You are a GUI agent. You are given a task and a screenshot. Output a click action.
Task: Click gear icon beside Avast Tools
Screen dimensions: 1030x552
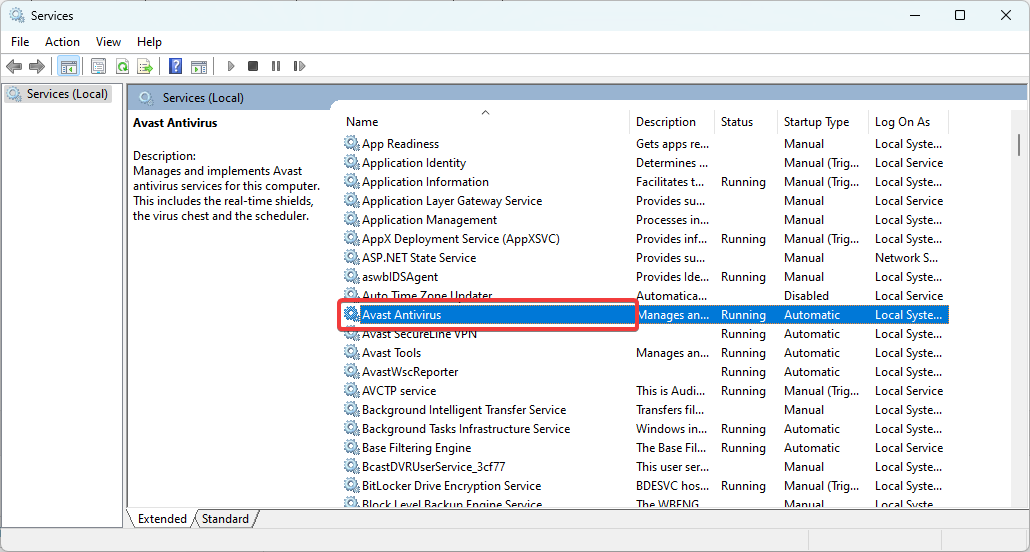pyautogui.click(x=352, y=353)
